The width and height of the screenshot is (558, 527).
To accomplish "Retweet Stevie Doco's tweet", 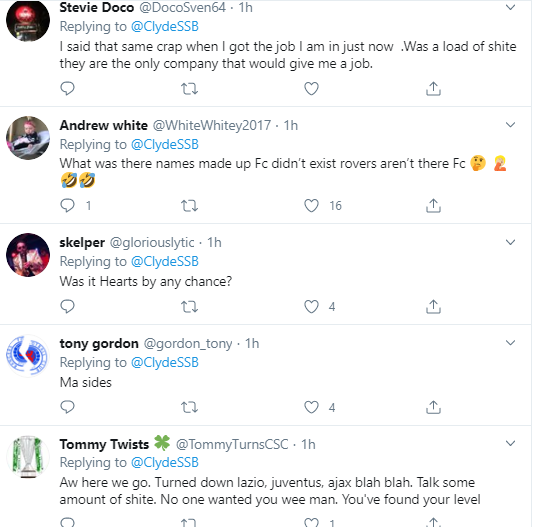I will [x=189, y=89].
